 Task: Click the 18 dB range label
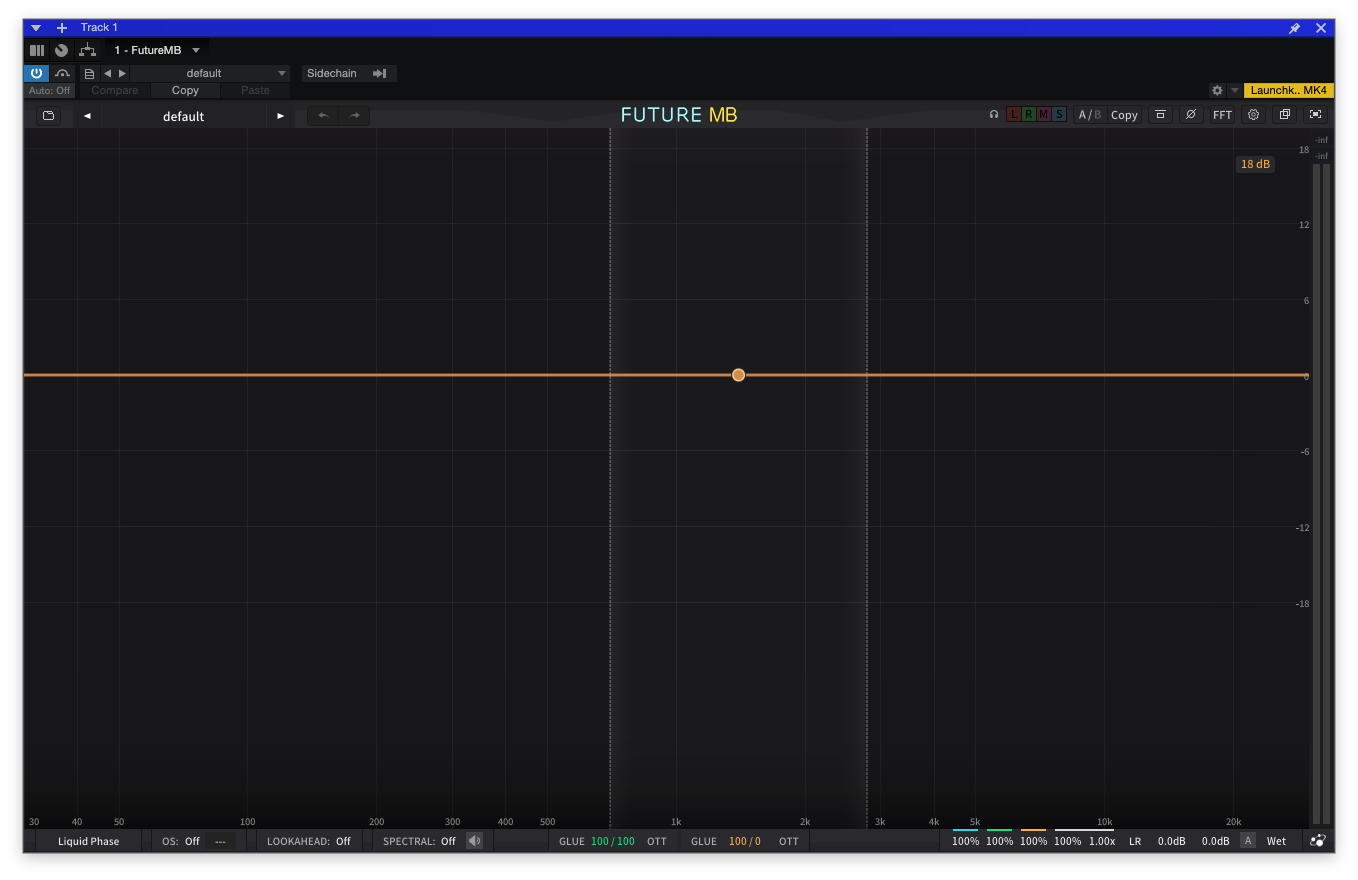point(1255,164)
